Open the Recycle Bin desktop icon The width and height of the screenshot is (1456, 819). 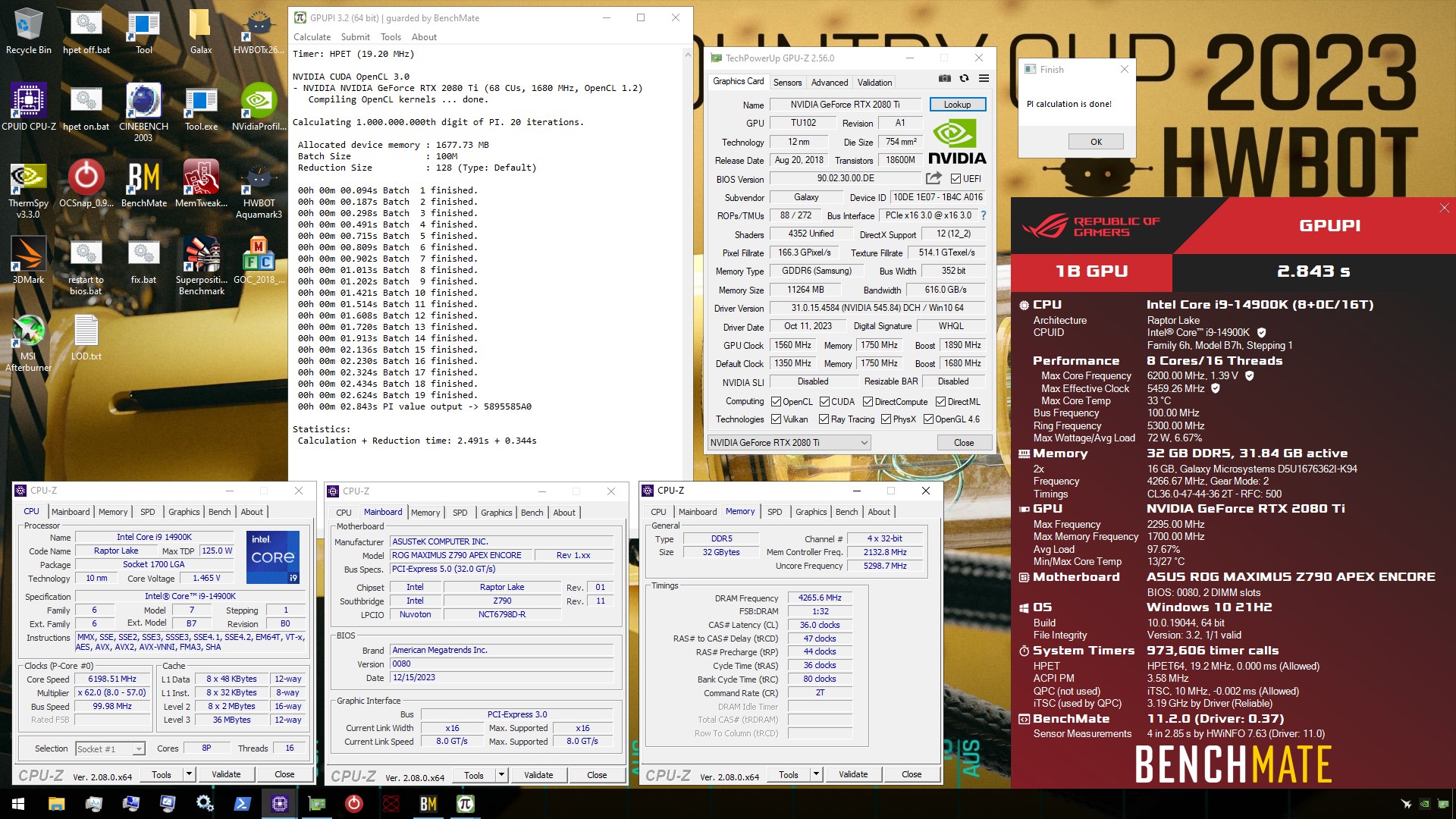(x=28, y=33)
